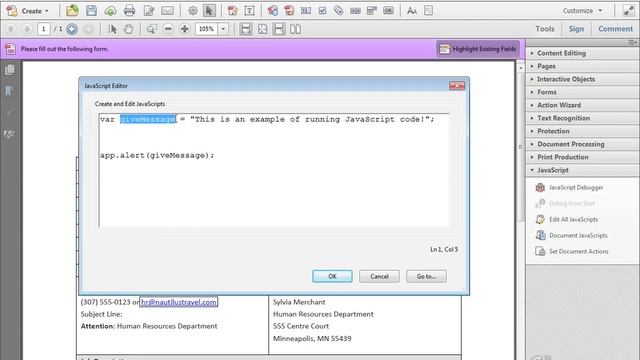Open the Customize dropdown
640x360 pixels.
pyautogui.click(x=582, y=11)
